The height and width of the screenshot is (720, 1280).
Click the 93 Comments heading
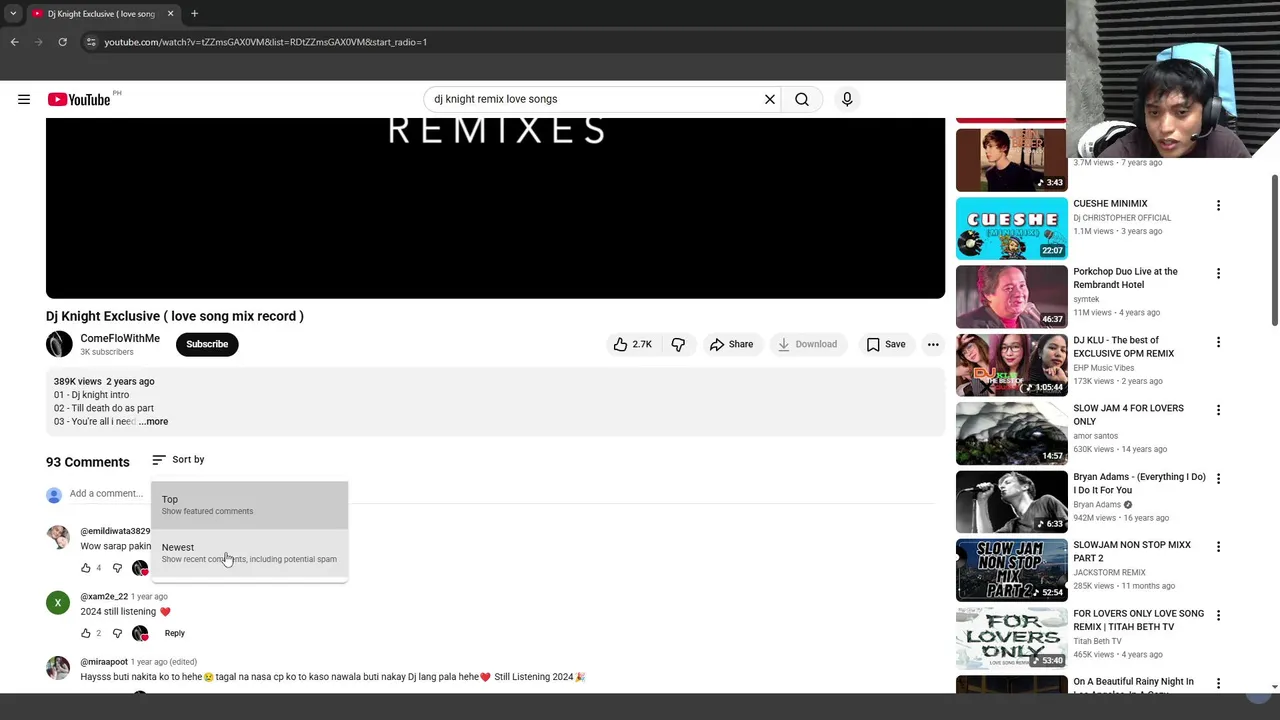[88, 462]
